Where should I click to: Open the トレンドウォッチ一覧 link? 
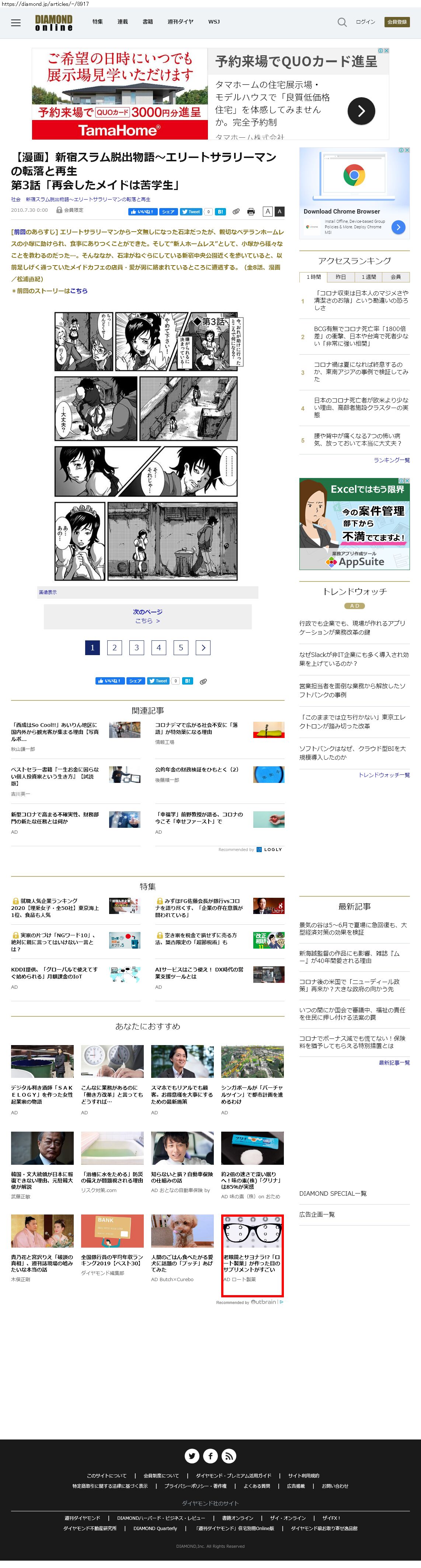[384, 775]
